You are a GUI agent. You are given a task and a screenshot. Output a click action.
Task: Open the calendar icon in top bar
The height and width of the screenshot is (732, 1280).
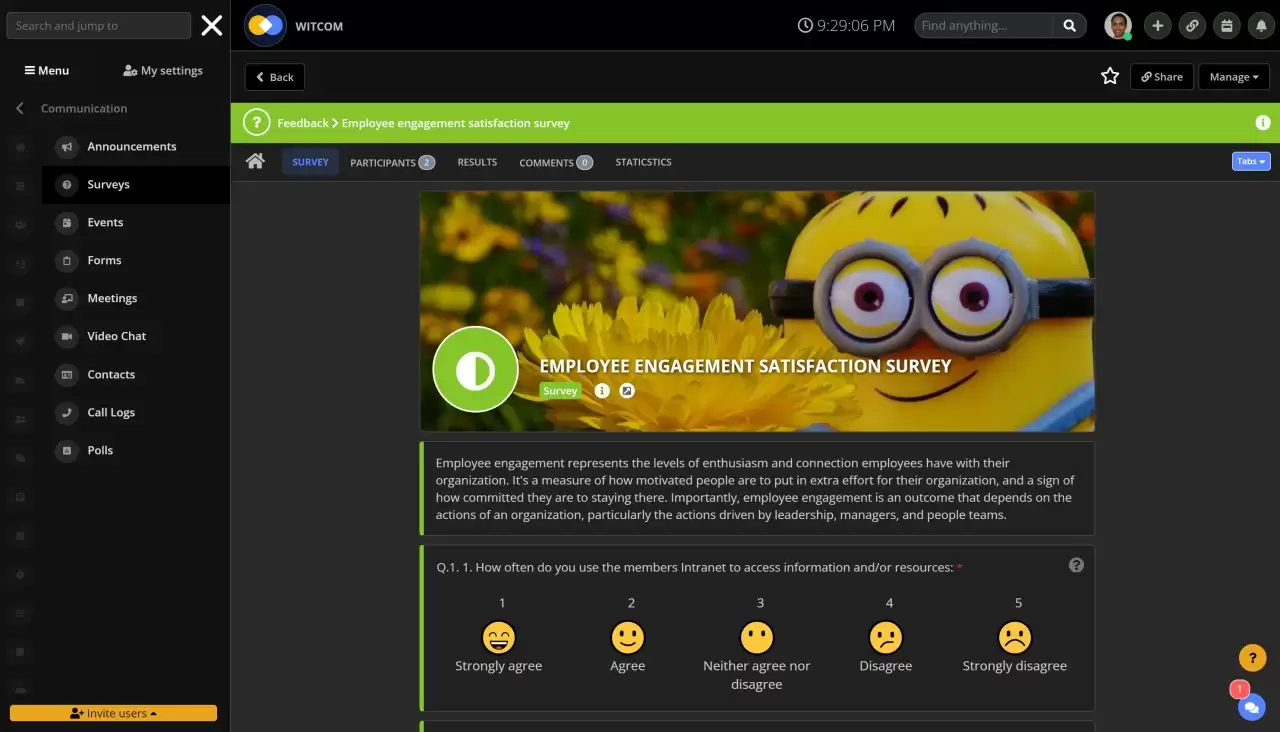[x=1227, y=26]
